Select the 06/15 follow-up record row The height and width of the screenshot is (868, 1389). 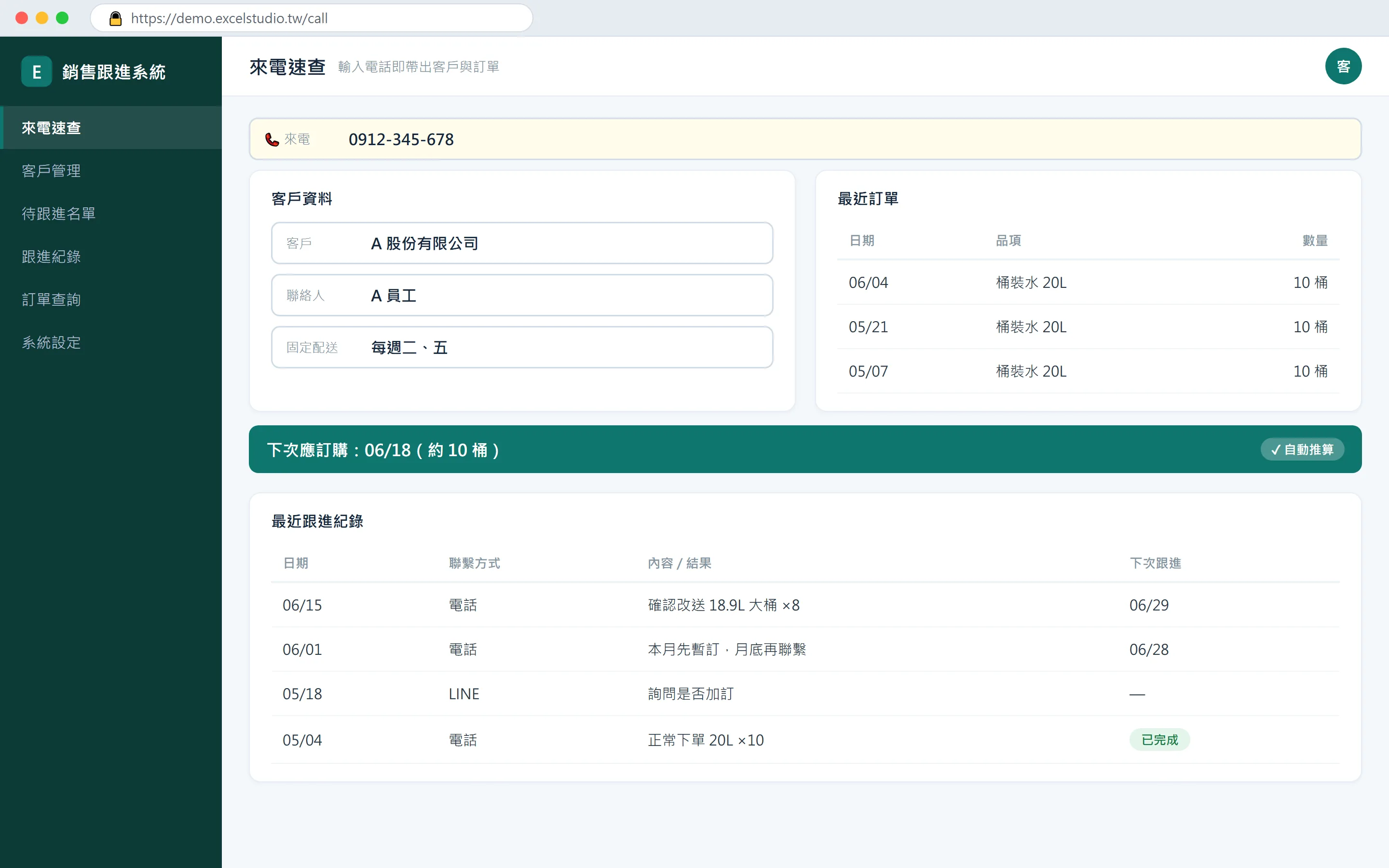point(804,605)
